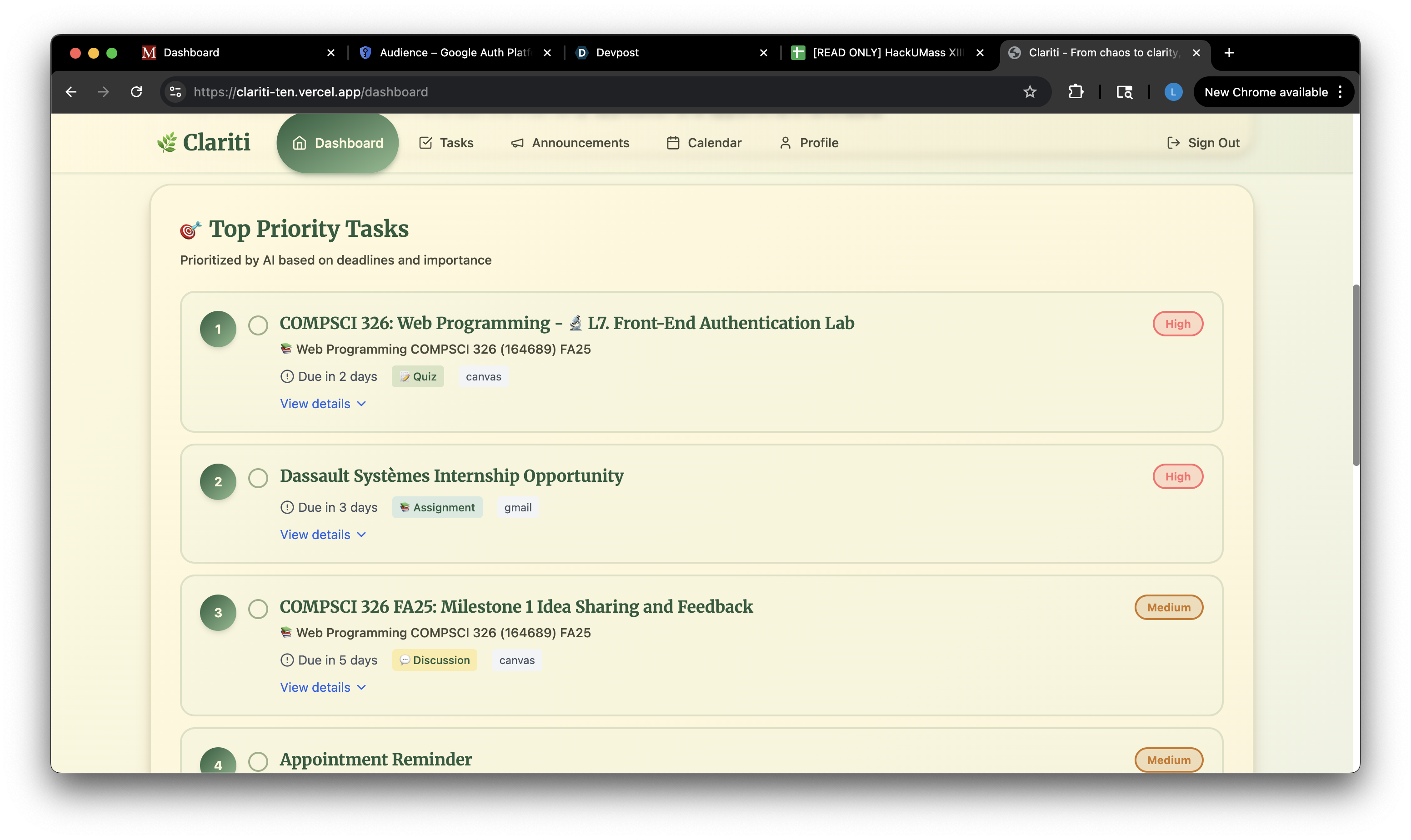Expand View details for Dassault Internship

coord(323,535)
